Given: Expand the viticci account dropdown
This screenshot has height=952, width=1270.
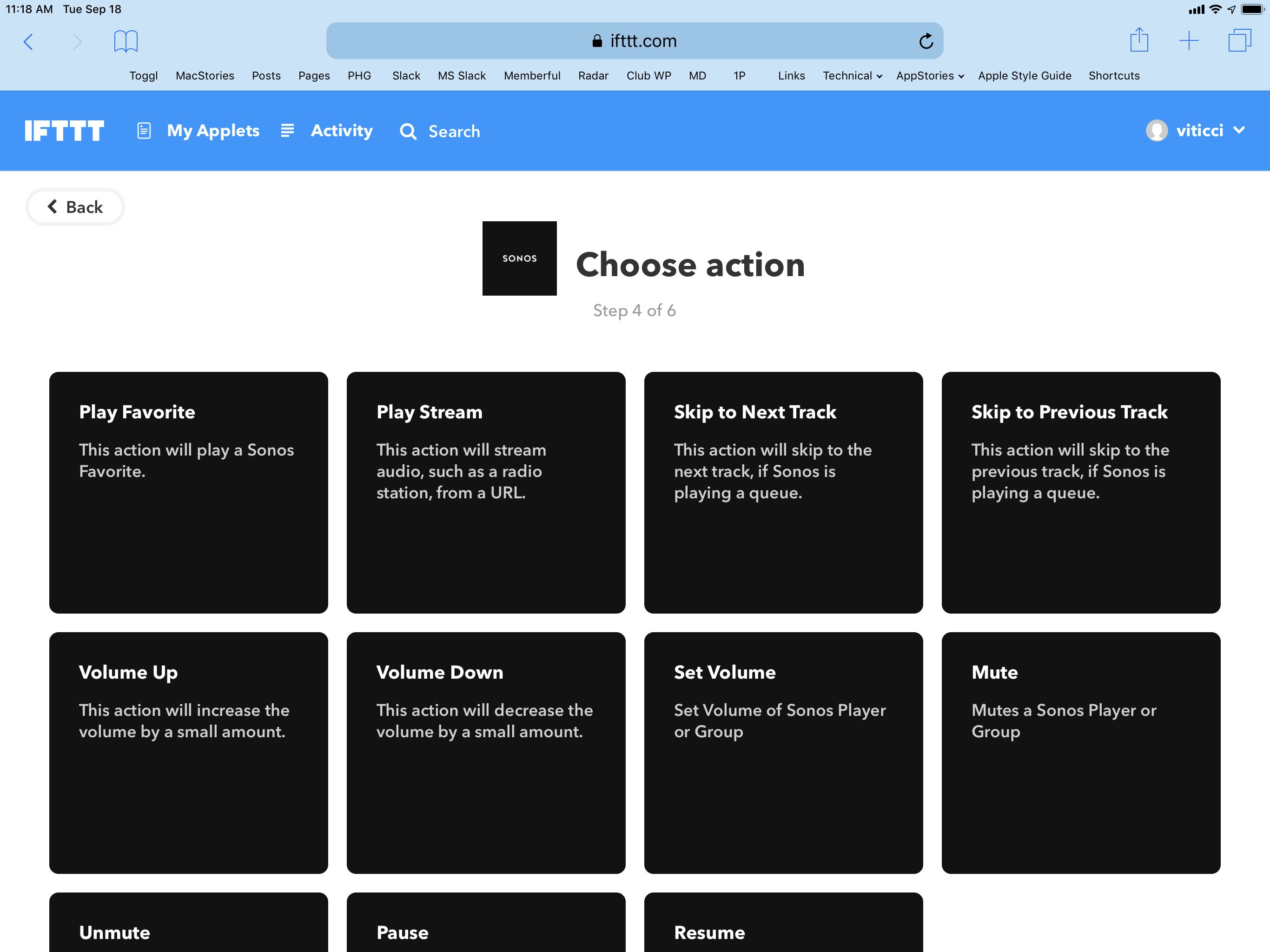Looking at the screenshot, I should (1239, 130).
